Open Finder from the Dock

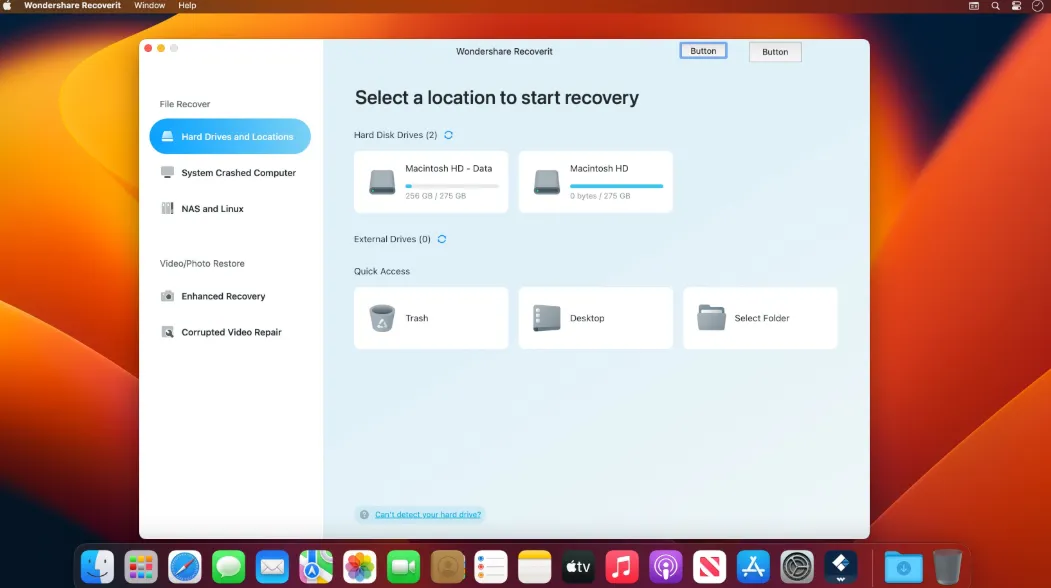coord(97,567)
